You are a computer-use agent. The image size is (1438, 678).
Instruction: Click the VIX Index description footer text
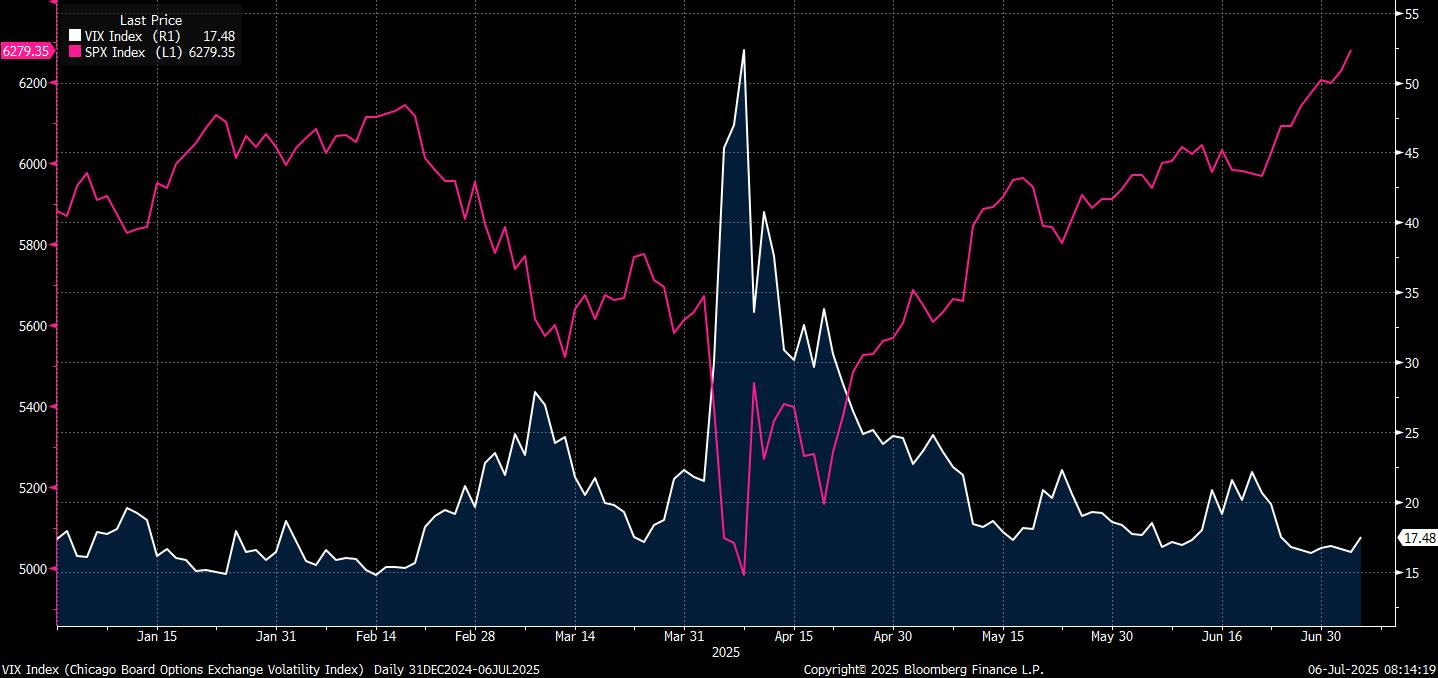tap(271, 669)
